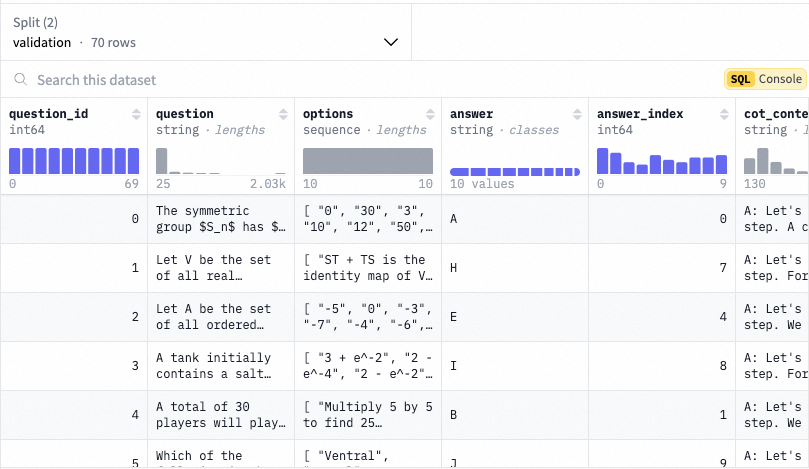Click the sort icon on question_id column
809x469 pixels.
point(136,114)
